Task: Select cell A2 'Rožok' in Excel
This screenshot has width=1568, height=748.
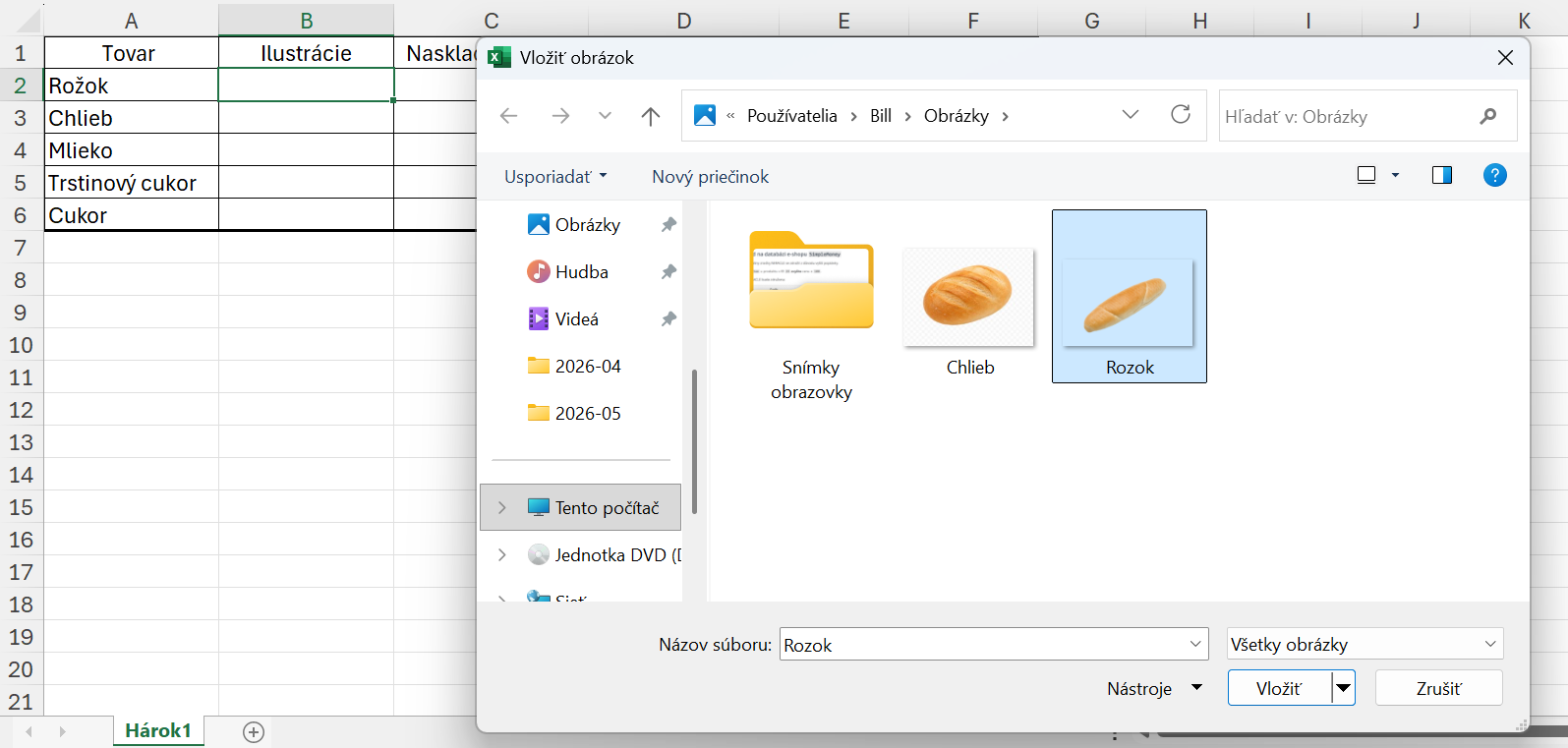Action: [x=131, y=86]
